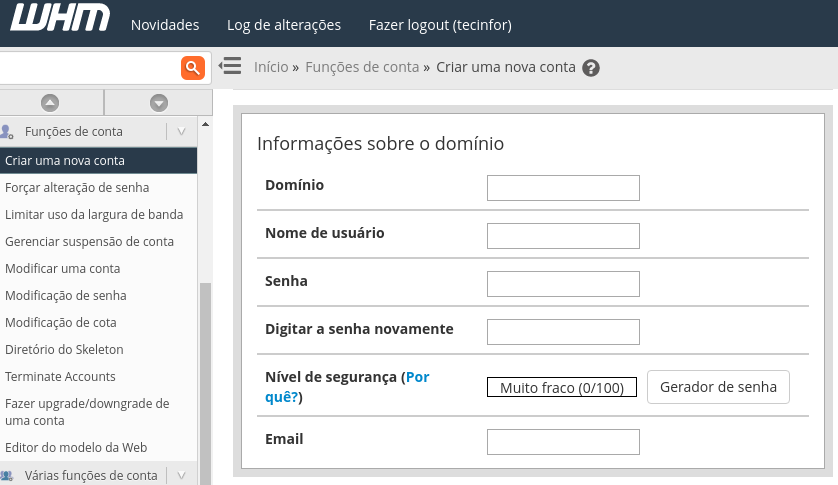Focus the Nome de usuário input field
This screenshot has height=485, width=838.
(563, 236)
